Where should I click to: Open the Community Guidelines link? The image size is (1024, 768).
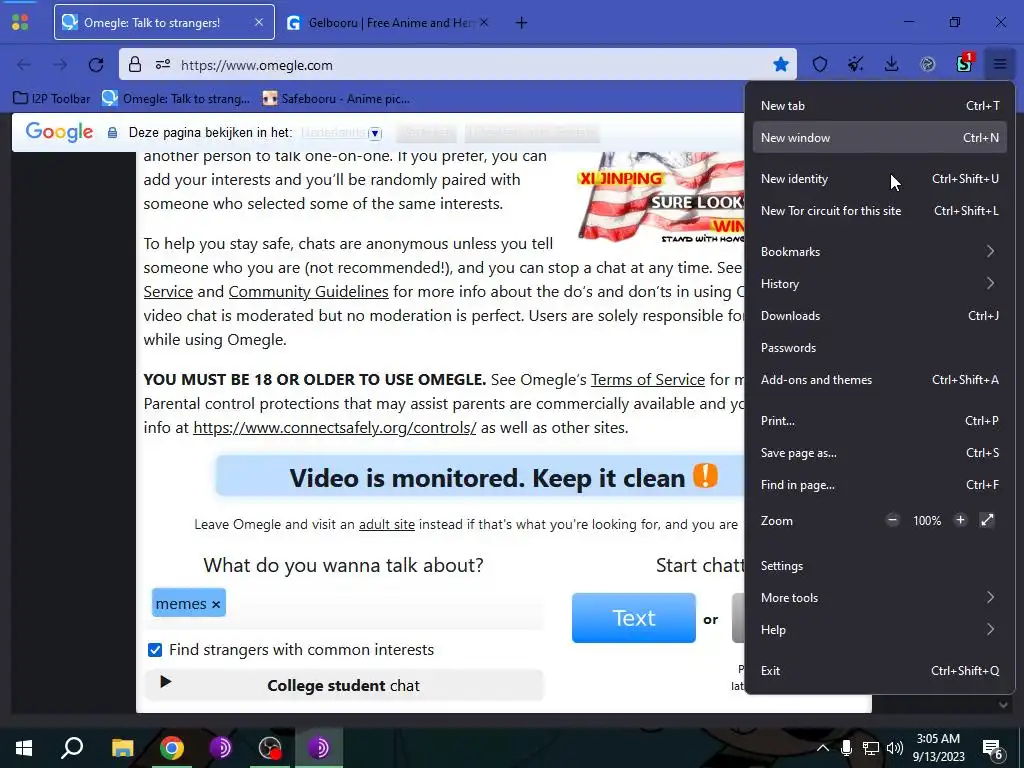pyautogui.click(x=308, y=291)
